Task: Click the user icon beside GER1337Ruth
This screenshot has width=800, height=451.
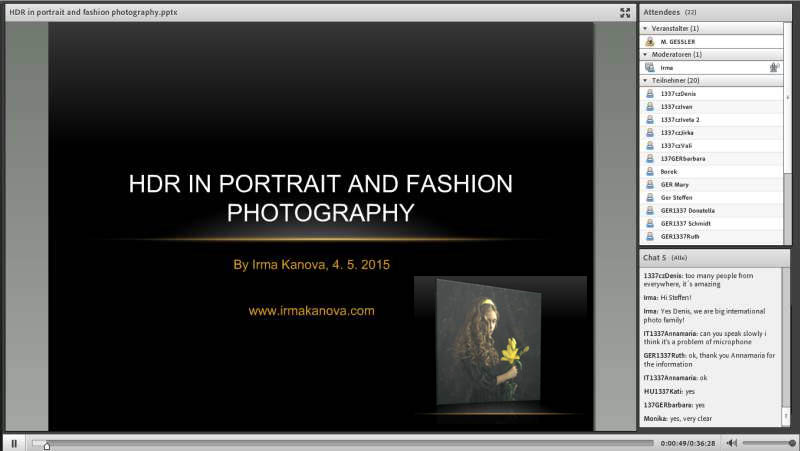Action: 650,236
